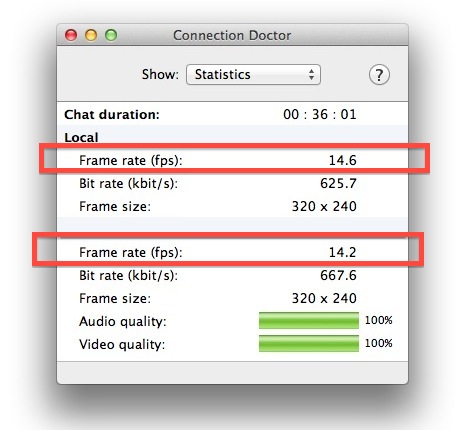Click the Audio quality green bar
Screen dimensions: 465x430
(309, 321)
